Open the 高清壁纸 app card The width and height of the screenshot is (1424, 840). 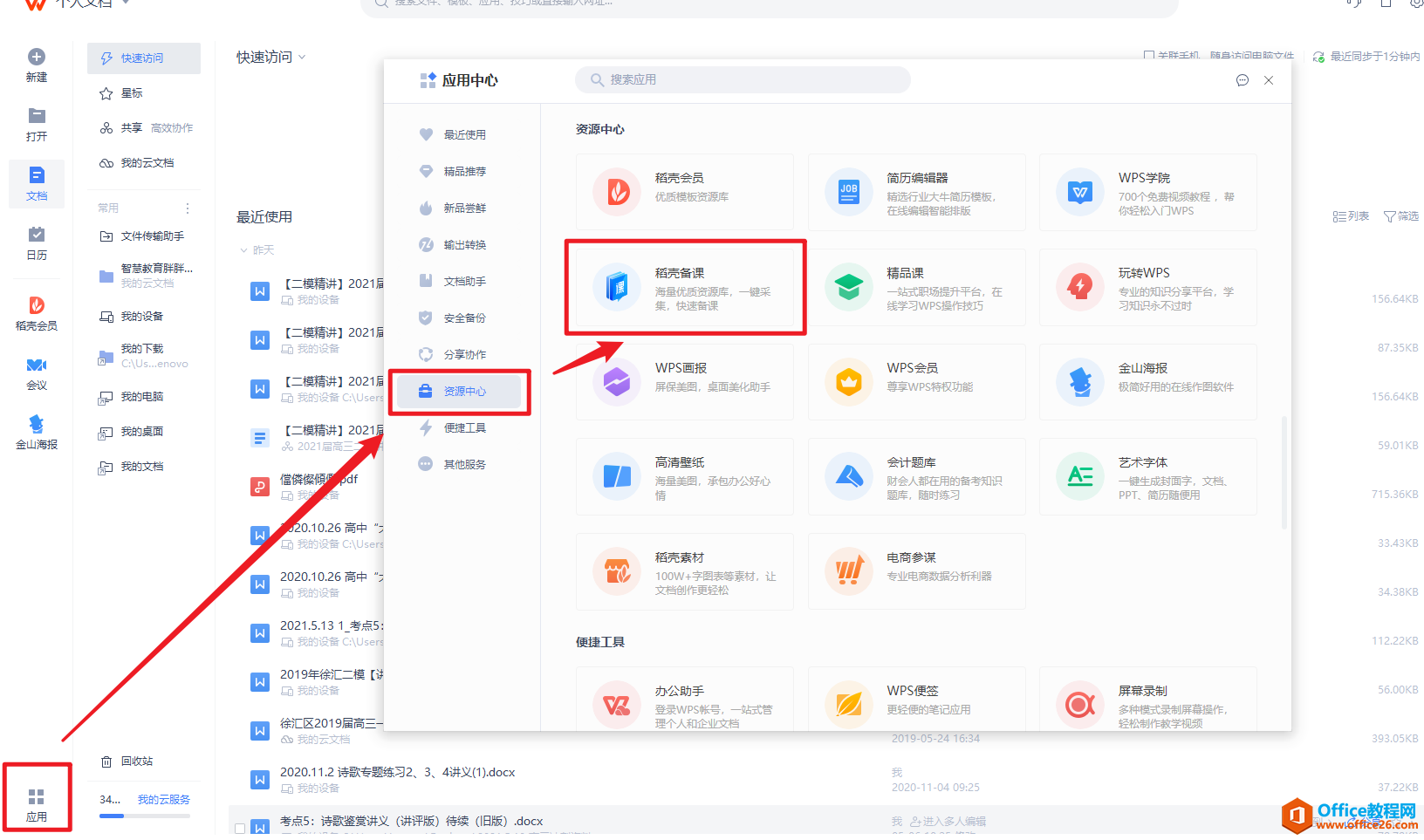tap(685, 477)
